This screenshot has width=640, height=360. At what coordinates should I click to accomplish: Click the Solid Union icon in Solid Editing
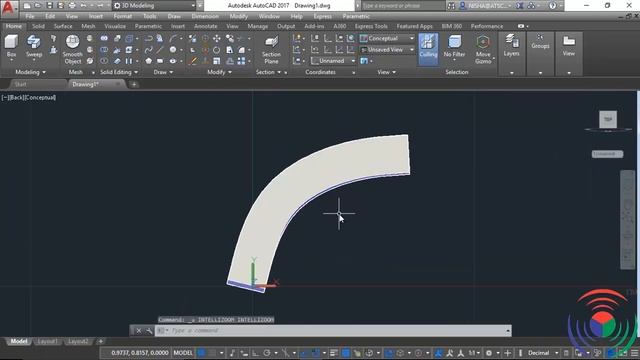coord(104,38)
